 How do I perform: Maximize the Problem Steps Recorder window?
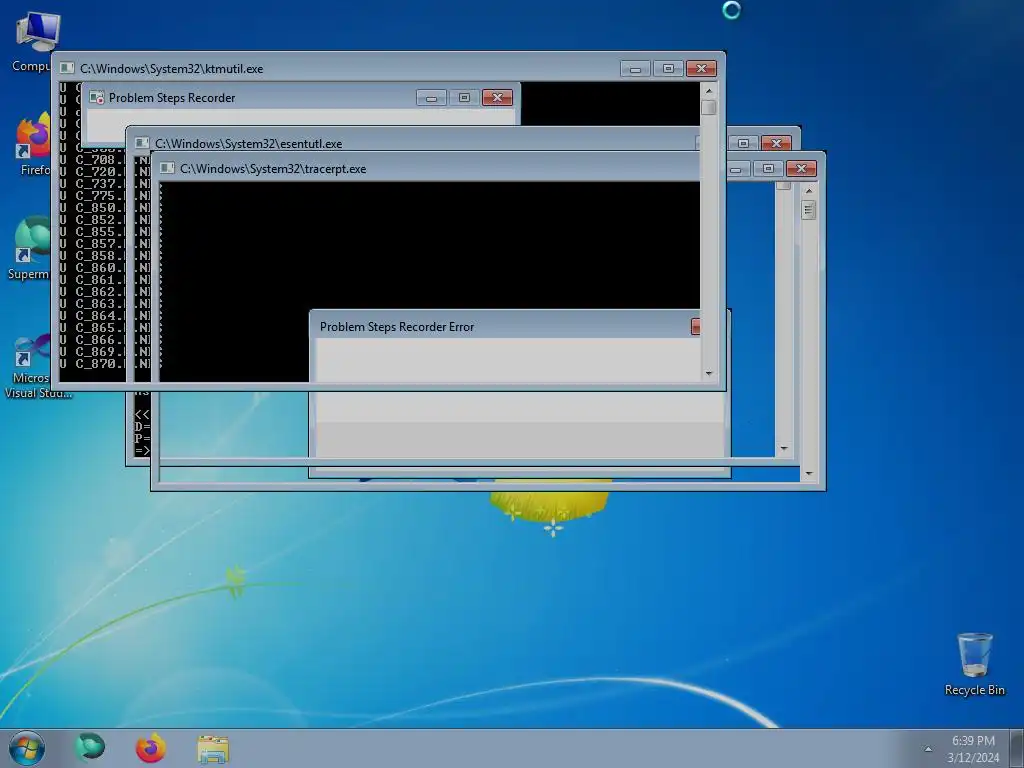[464, 98]
